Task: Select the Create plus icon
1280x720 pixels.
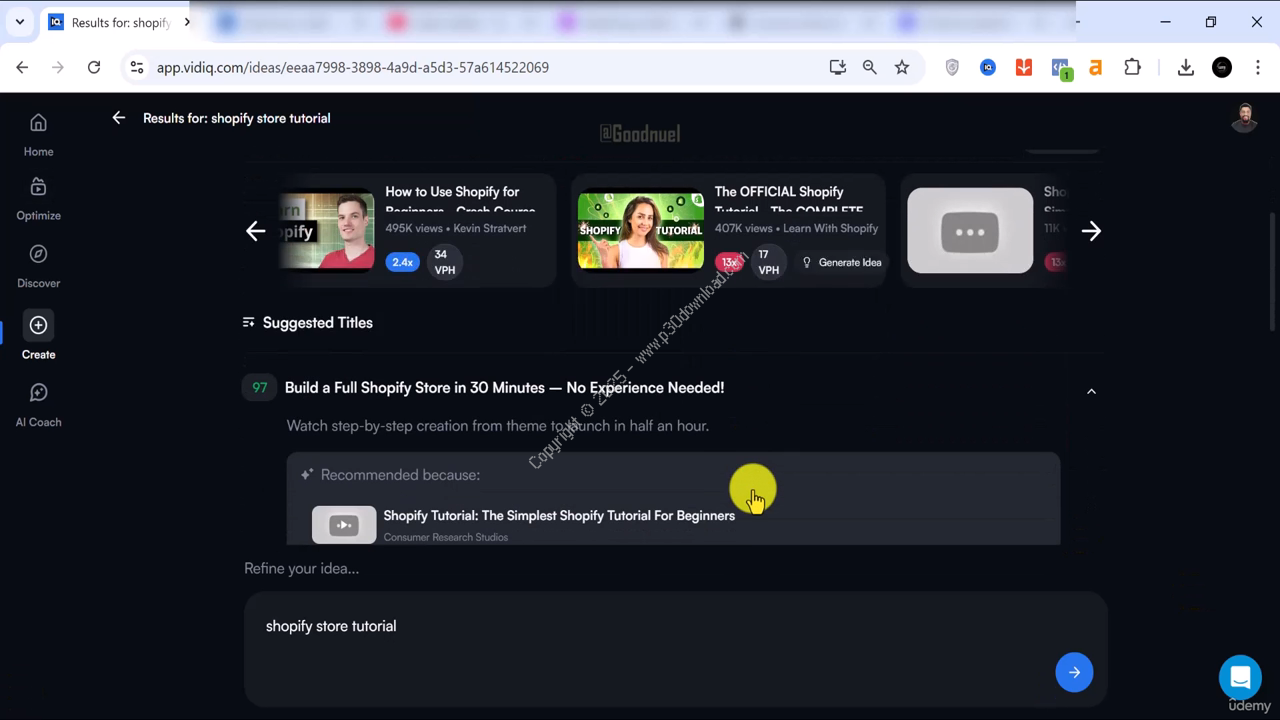Action: (x=38, y=326)
